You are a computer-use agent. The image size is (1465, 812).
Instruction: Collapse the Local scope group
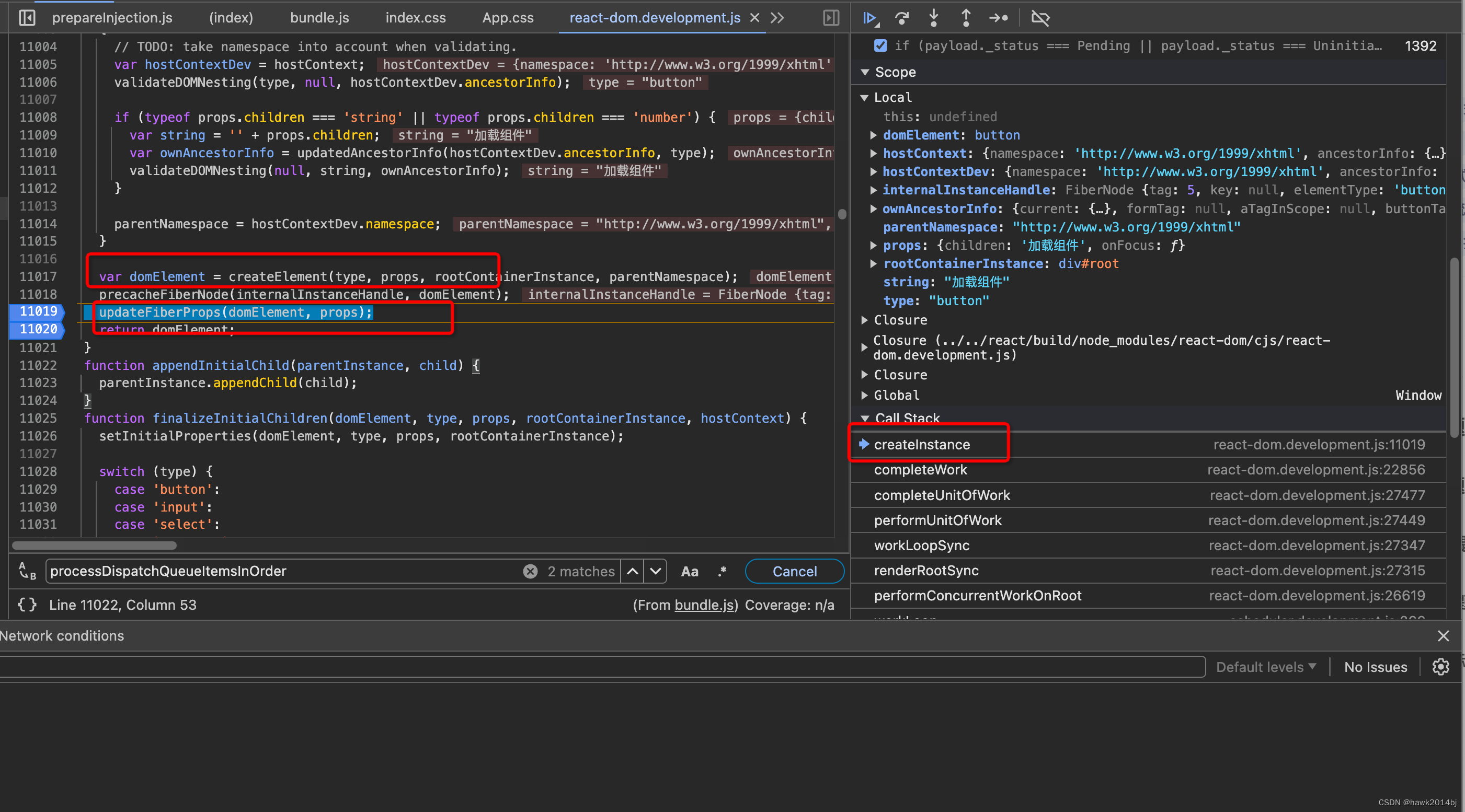click(x=864, y=98)
